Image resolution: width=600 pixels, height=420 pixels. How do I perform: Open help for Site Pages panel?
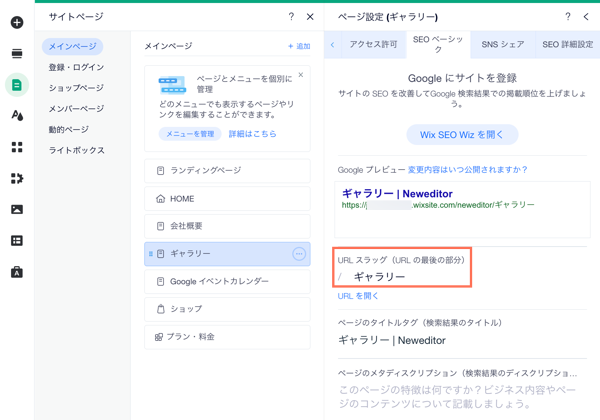(x=292, y=16)
